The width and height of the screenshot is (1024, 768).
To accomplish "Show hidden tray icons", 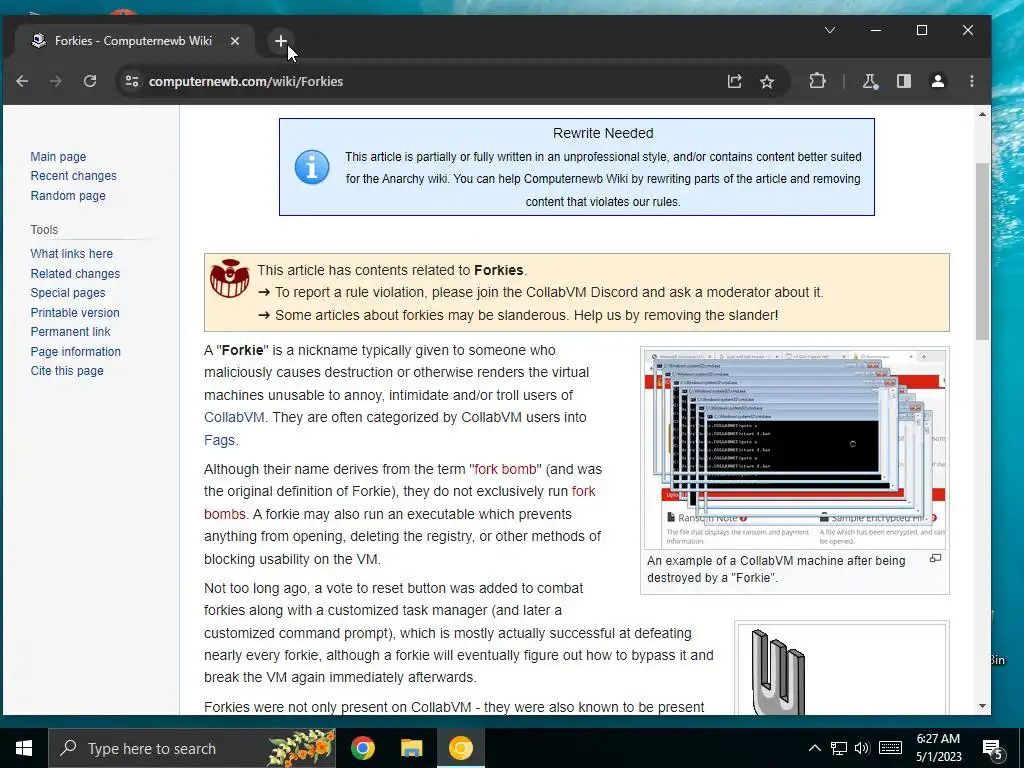I will (814, 748).
